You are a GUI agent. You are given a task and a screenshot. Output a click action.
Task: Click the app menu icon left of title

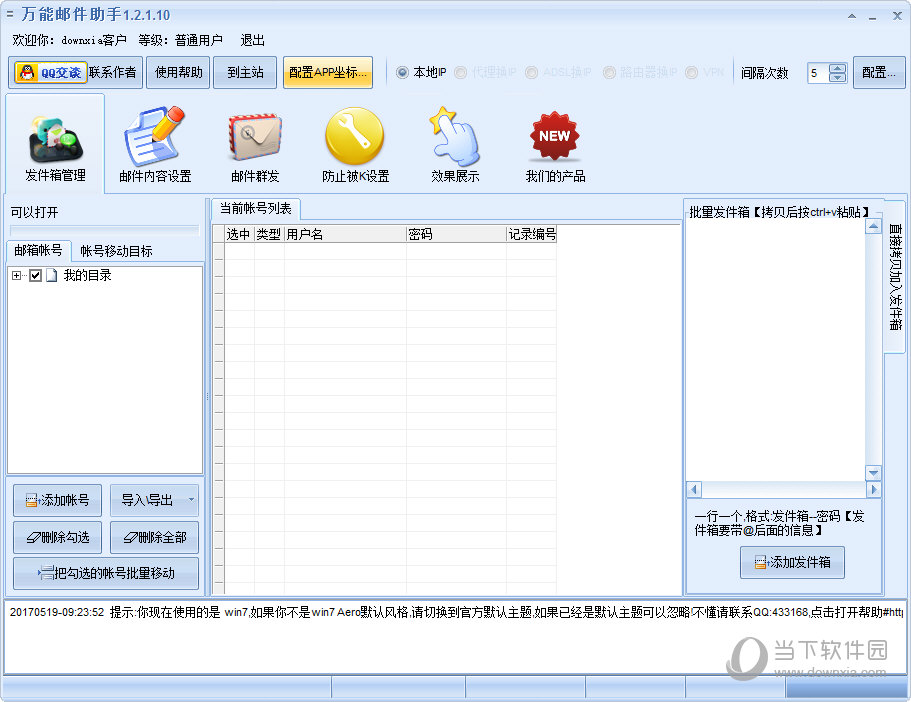tap(9, 14)
